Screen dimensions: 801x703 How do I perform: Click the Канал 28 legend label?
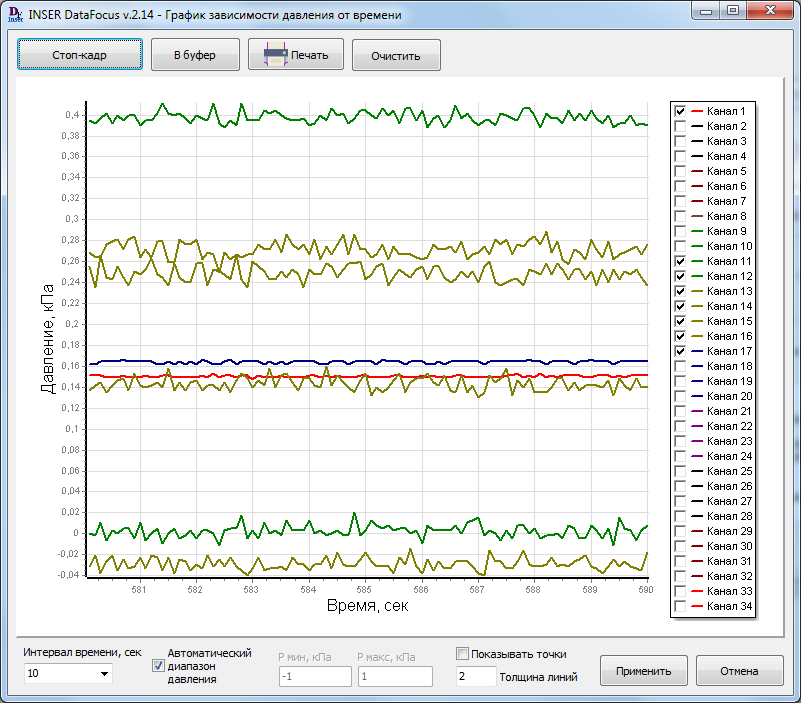tap(729, 516)
